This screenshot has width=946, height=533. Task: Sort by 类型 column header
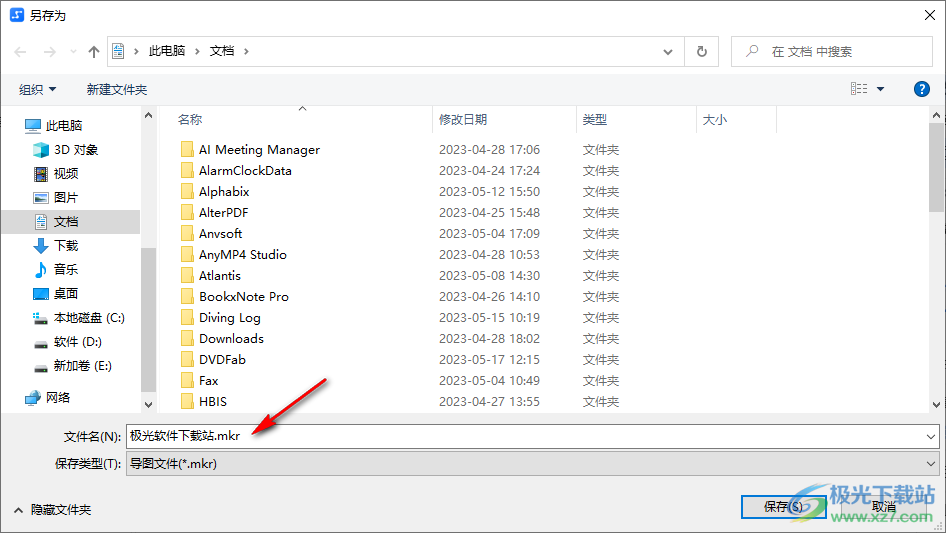[x=595, y=120]
